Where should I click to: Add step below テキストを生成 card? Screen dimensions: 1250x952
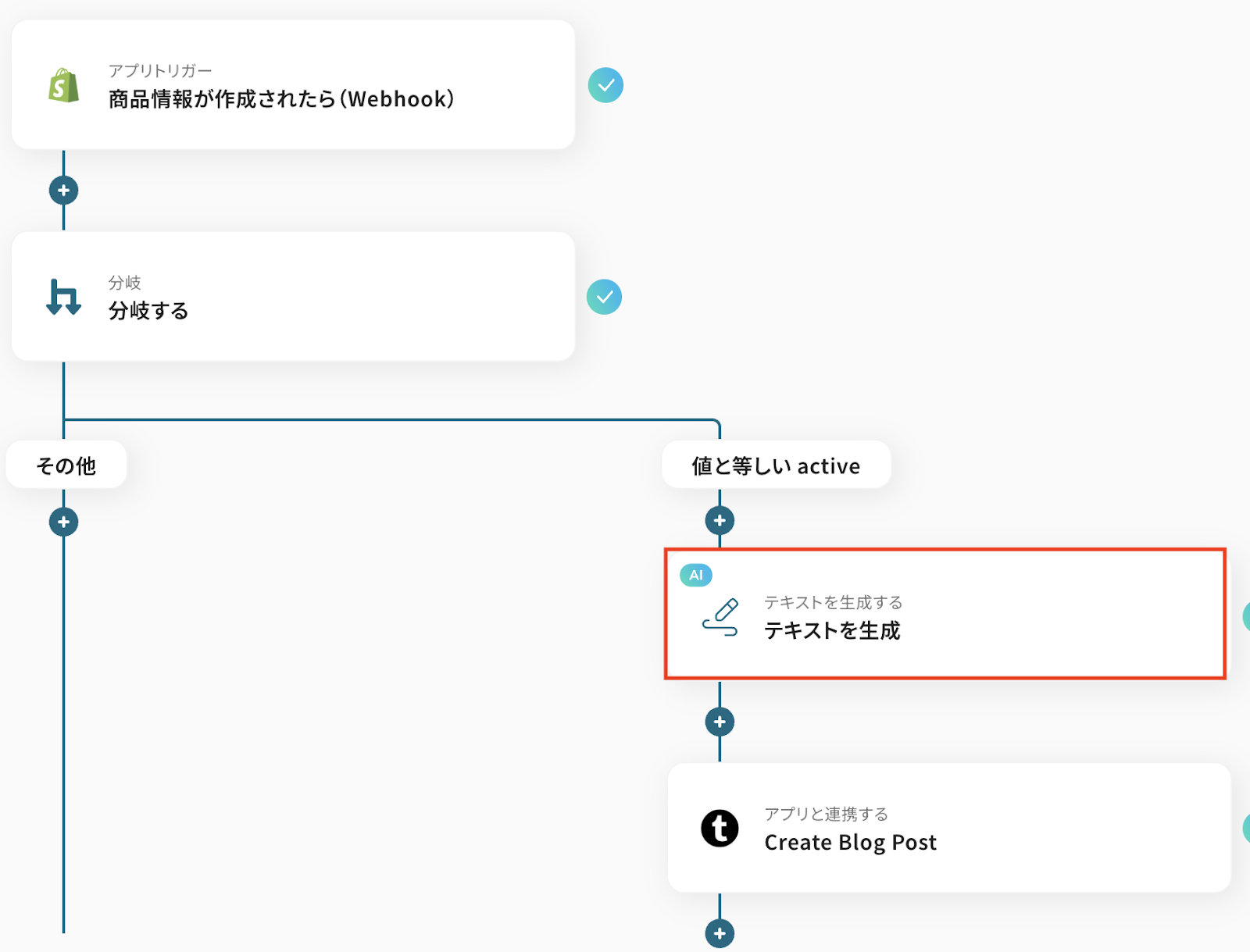click(720, 722)
